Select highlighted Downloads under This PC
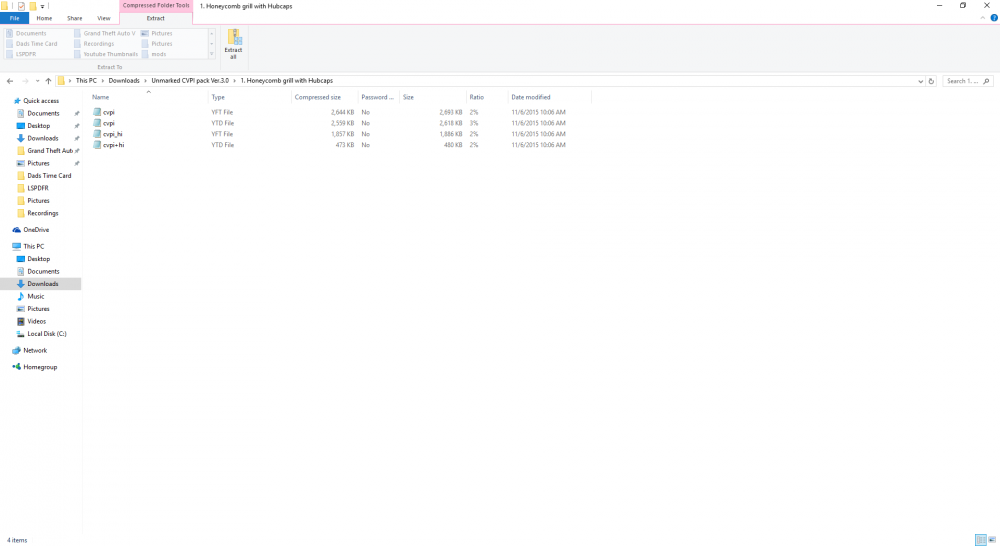The width and height of the screenshot is (1000, 546). point(41,284)
